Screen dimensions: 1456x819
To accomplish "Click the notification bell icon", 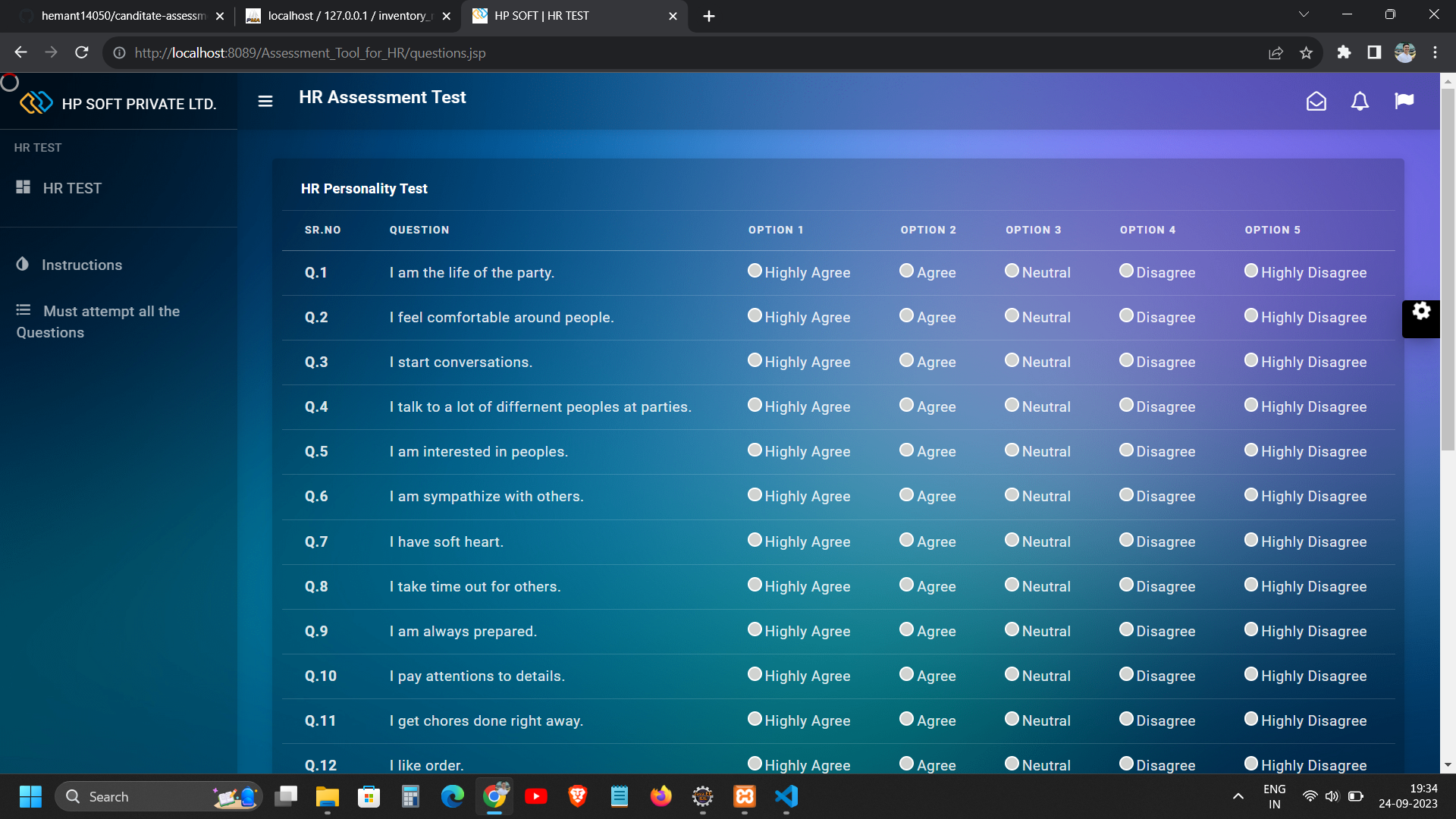I will click(x=1360, y=101).
